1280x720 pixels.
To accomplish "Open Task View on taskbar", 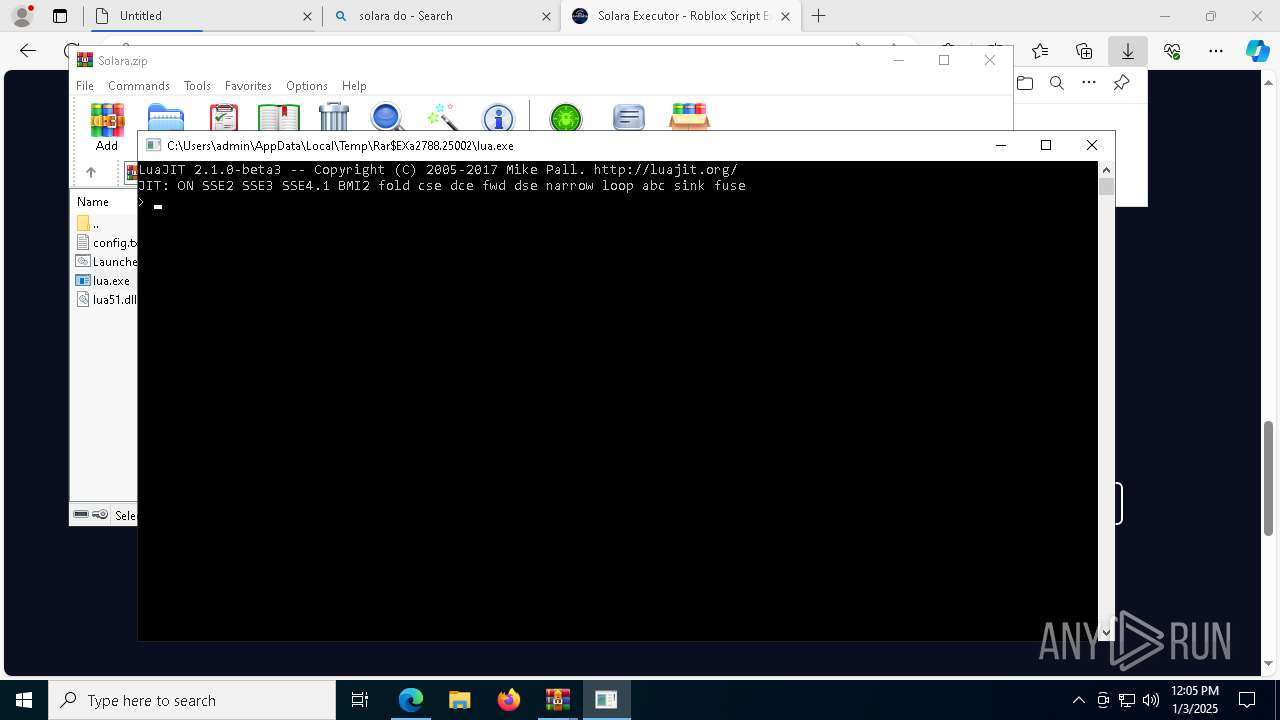I will point(360,700).
